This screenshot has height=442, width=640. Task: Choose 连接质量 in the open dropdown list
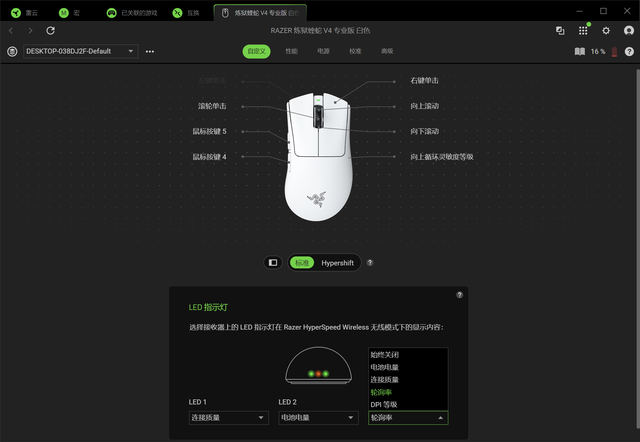tap(408, 380)
